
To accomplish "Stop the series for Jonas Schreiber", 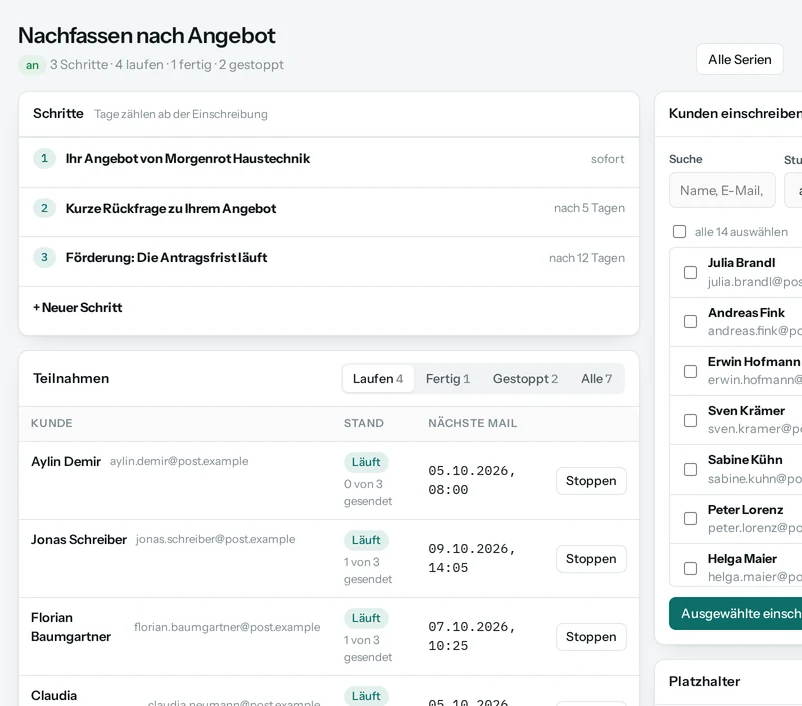I will pos(591,559).
